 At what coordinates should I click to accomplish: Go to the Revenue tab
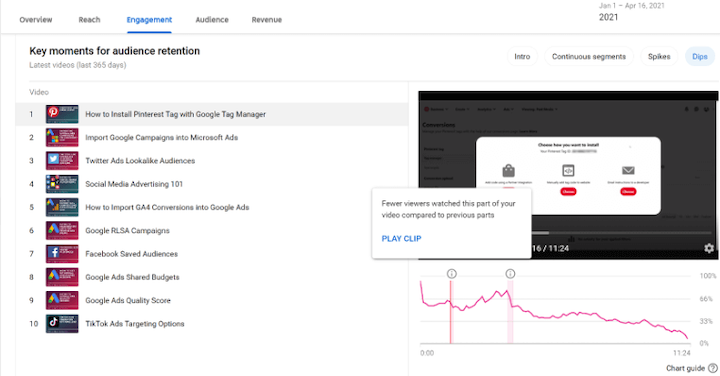pos(267,20)
